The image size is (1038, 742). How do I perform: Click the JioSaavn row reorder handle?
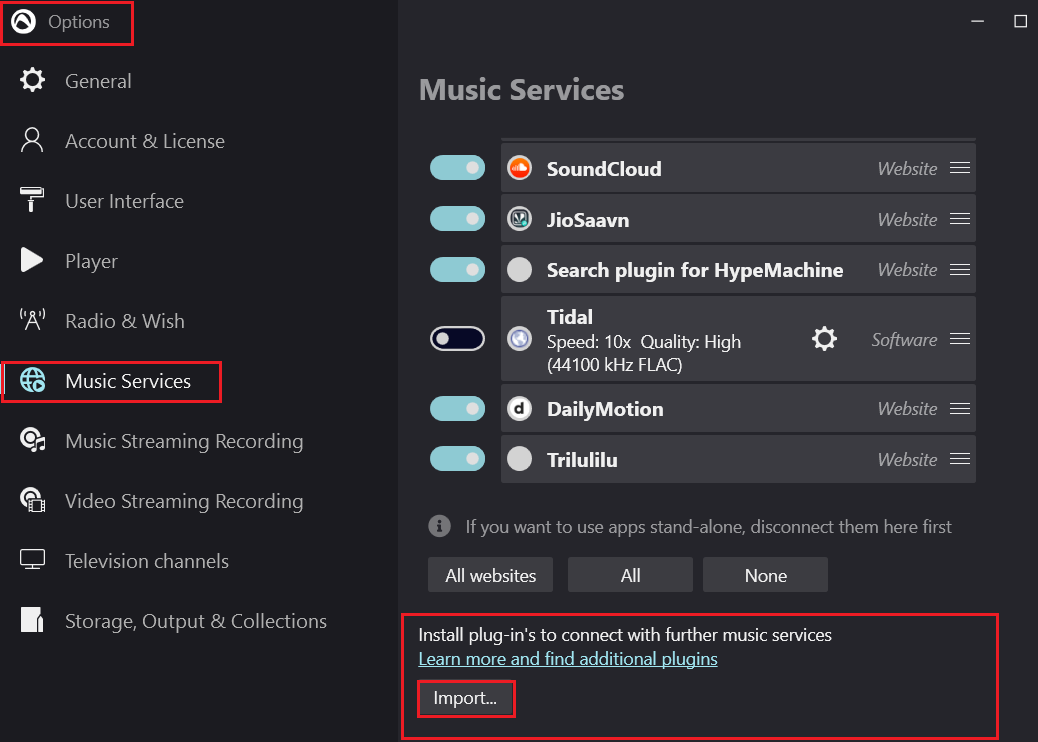[960, 218]
